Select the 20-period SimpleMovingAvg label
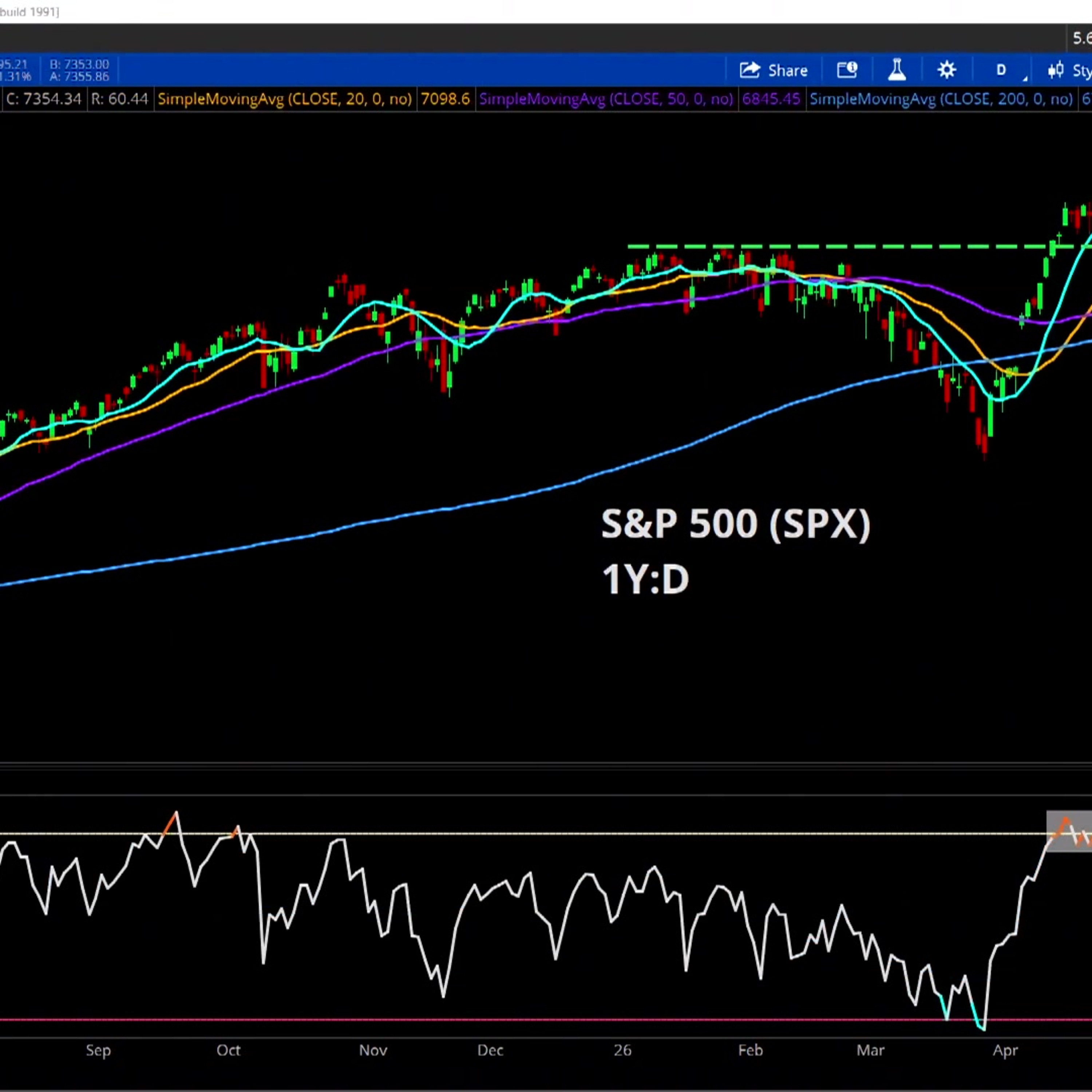1092x1092 pixels. [284, 99]
